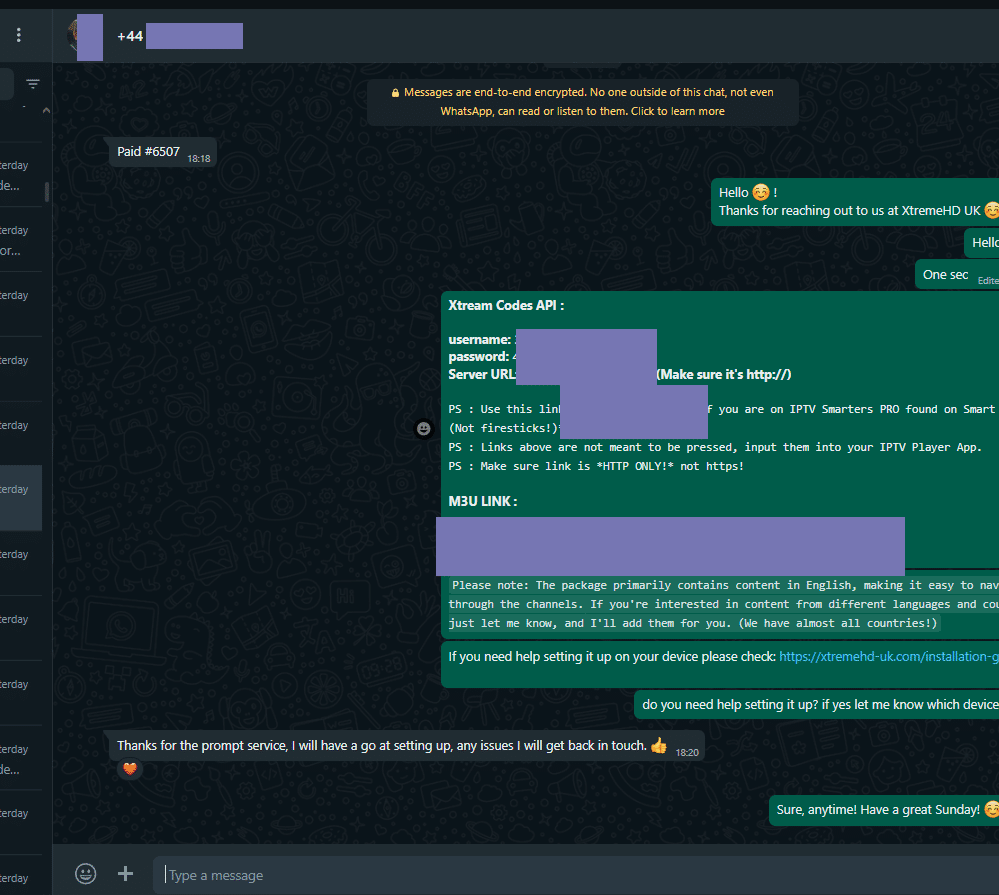Click the 'One sec' message bubble
Viewport: 999px width, 895px height.
point(945,275)
